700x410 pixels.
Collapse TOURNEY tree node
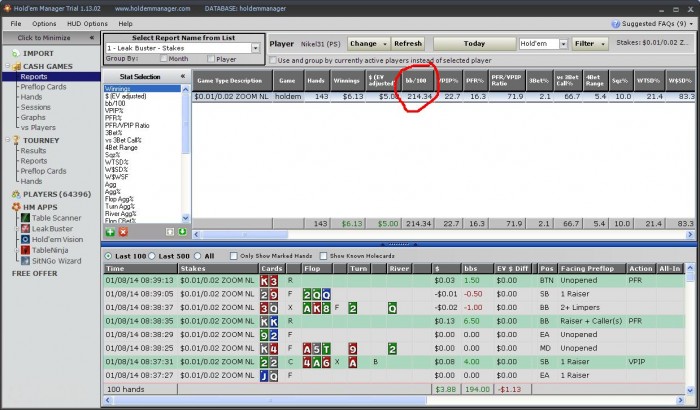click(x=7, y=140)
